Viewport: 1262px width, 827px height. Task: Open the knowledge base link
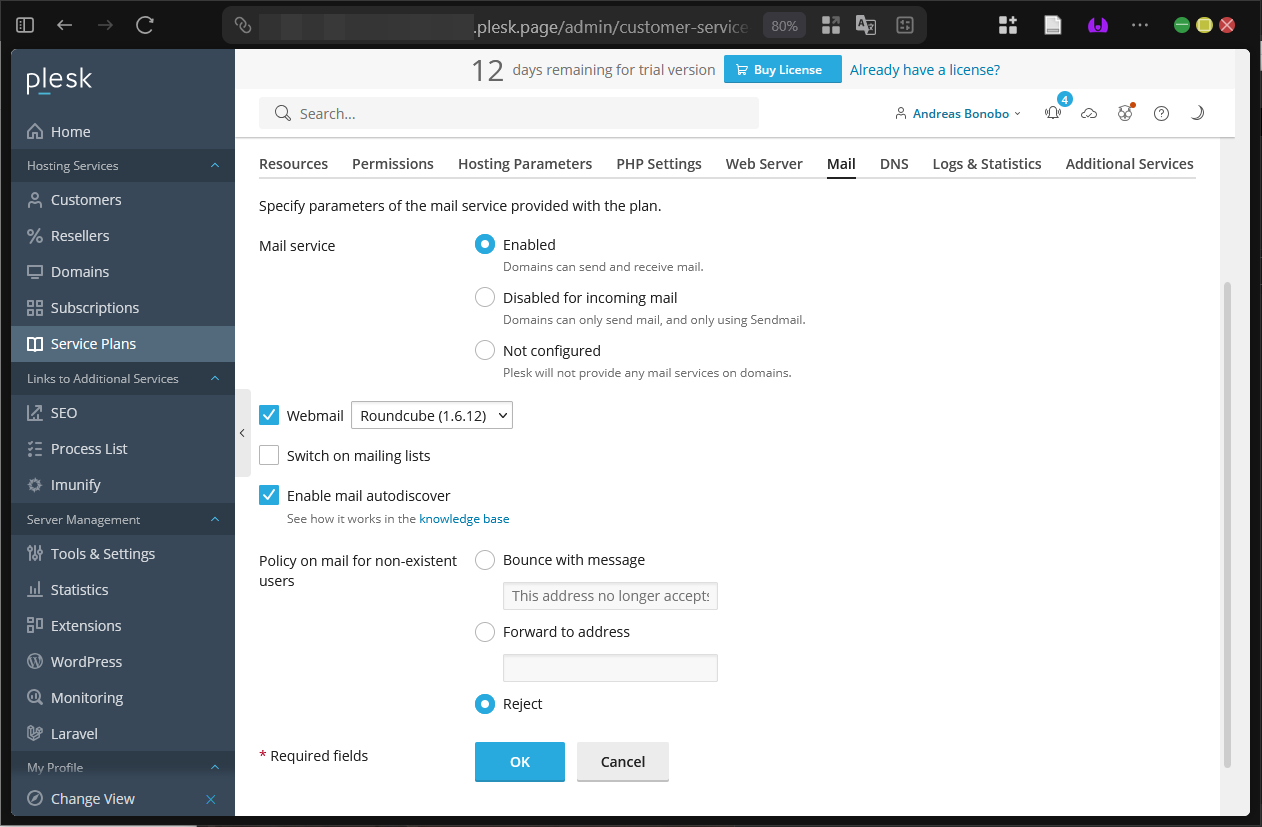(x=464, y=519)
